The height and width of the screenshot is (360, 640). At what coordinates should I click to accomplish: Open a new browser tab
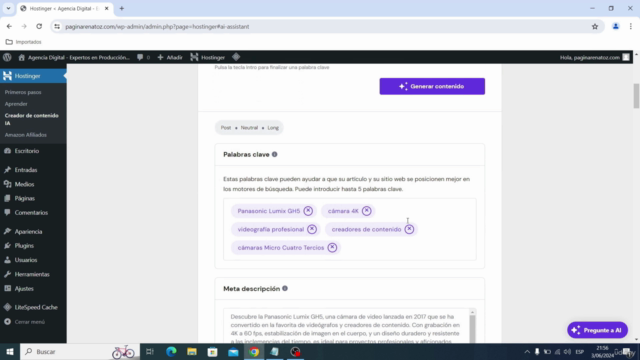(x=122, y=8)
